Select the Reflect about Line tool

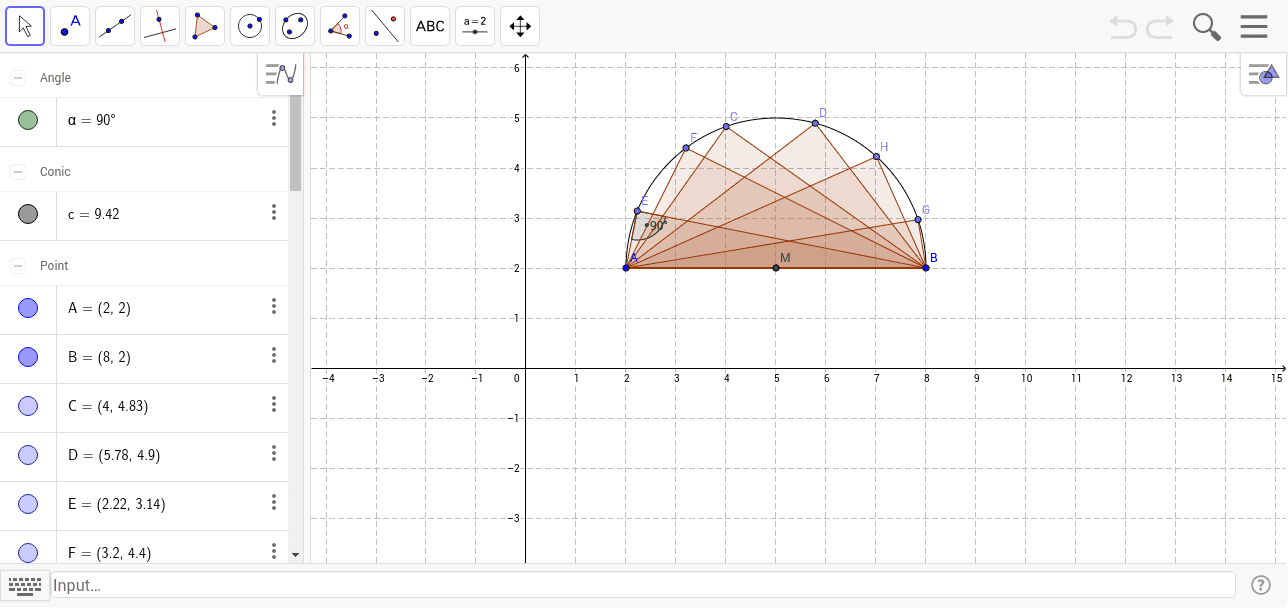tap(385, 26)
